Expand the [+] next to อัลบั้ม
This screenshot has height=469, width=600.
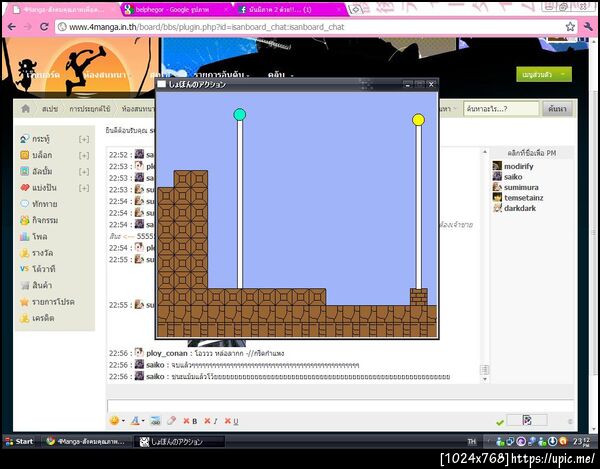(x=84, y=172)
